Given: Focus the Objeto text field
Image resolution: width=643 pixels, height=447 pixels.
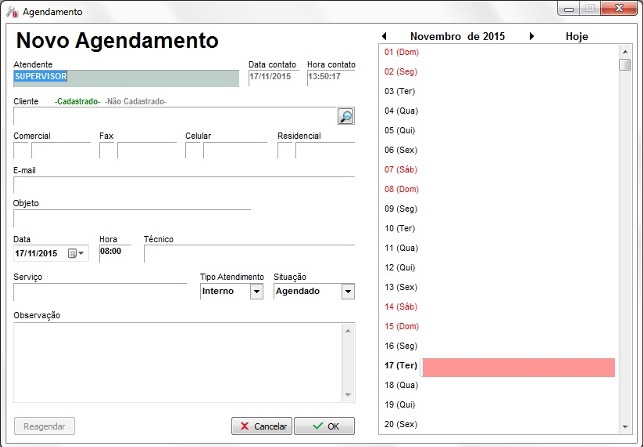Looking at the screenshot, I should [x=131, y=217].
